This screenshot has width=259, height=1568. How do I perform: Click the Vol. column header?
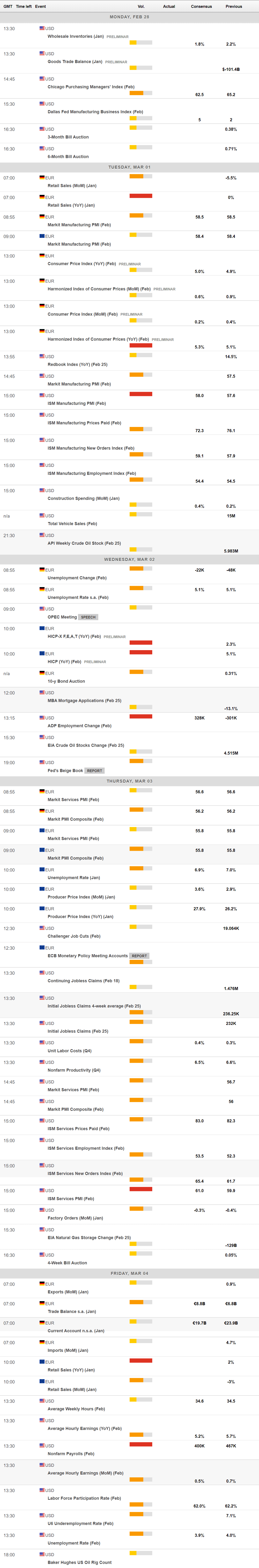[141, 6]
